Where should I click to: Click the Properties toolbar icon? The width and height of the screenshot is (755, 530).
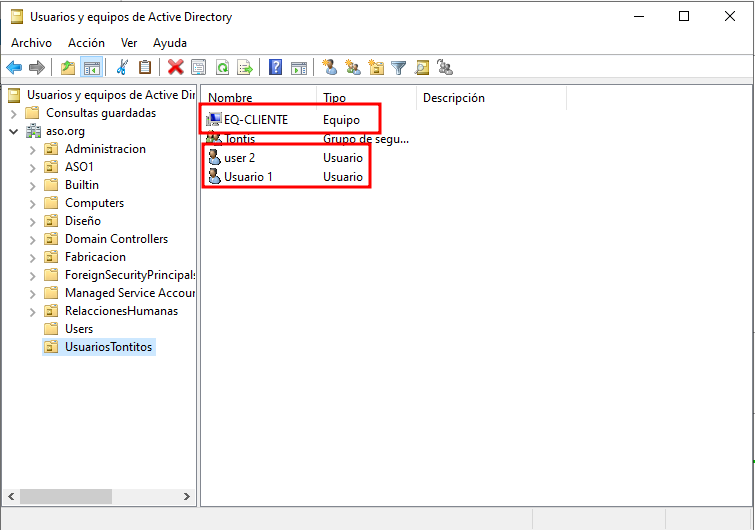click(198, 67)
